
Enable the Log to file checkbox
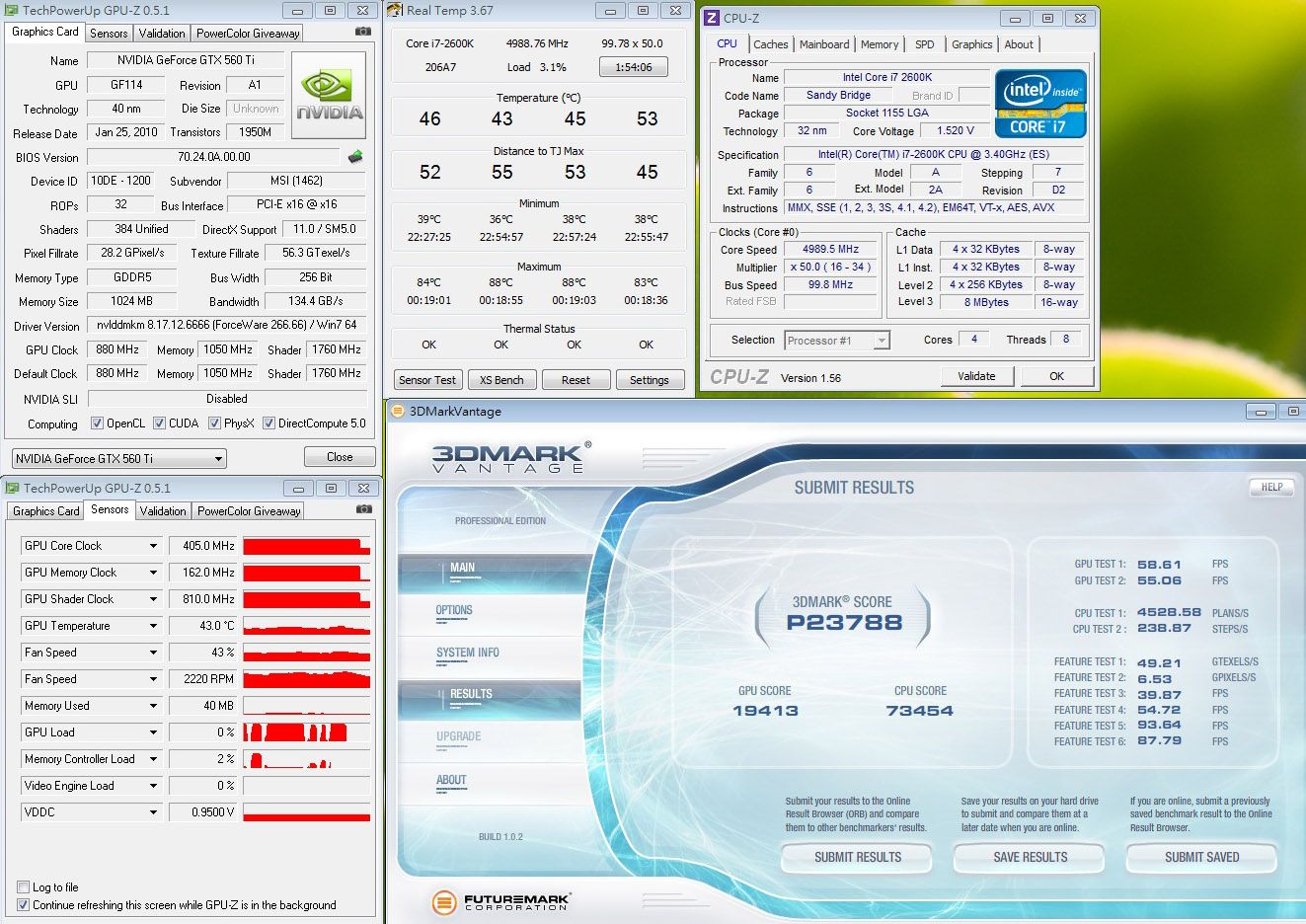24,887
